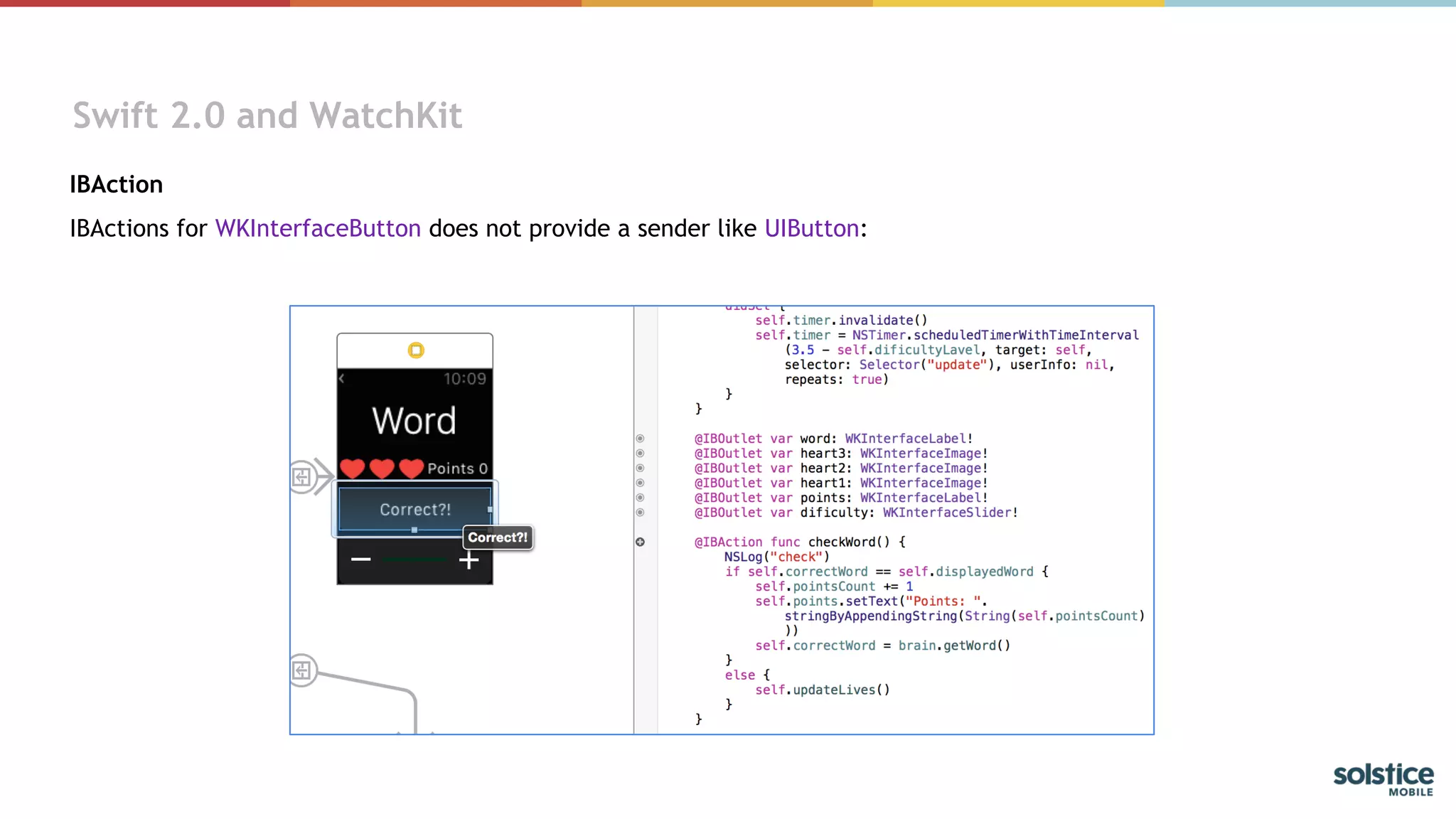Screen dimensions: 1456x819
Task: Click self.updateLives() call in code
Action: [x=823, y=690]
